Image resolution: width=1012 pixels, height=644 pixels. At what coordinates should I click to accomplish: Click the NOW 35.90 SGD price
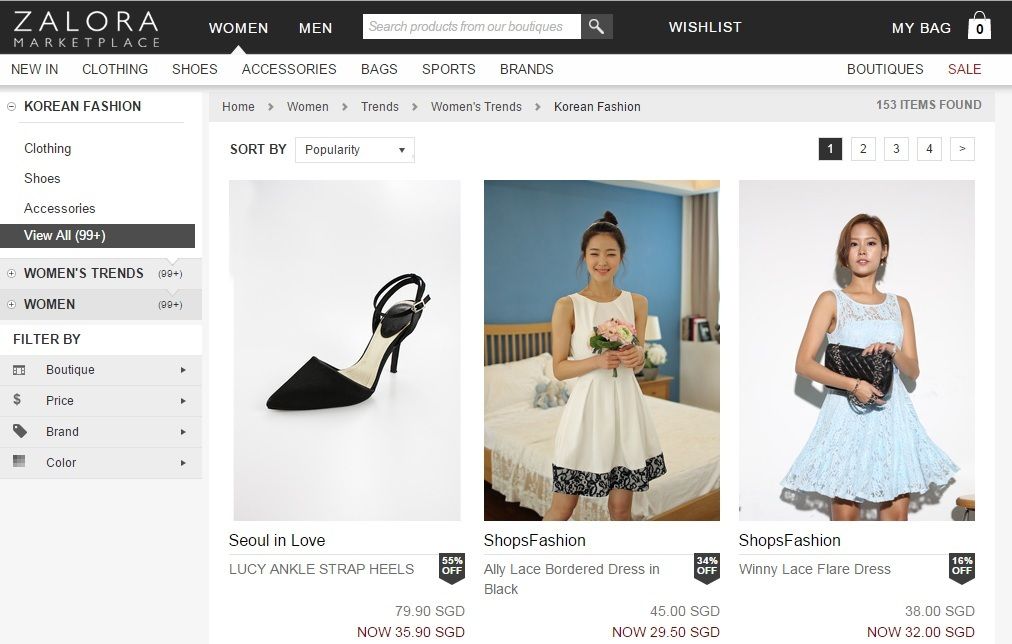(x=410, y=632)
